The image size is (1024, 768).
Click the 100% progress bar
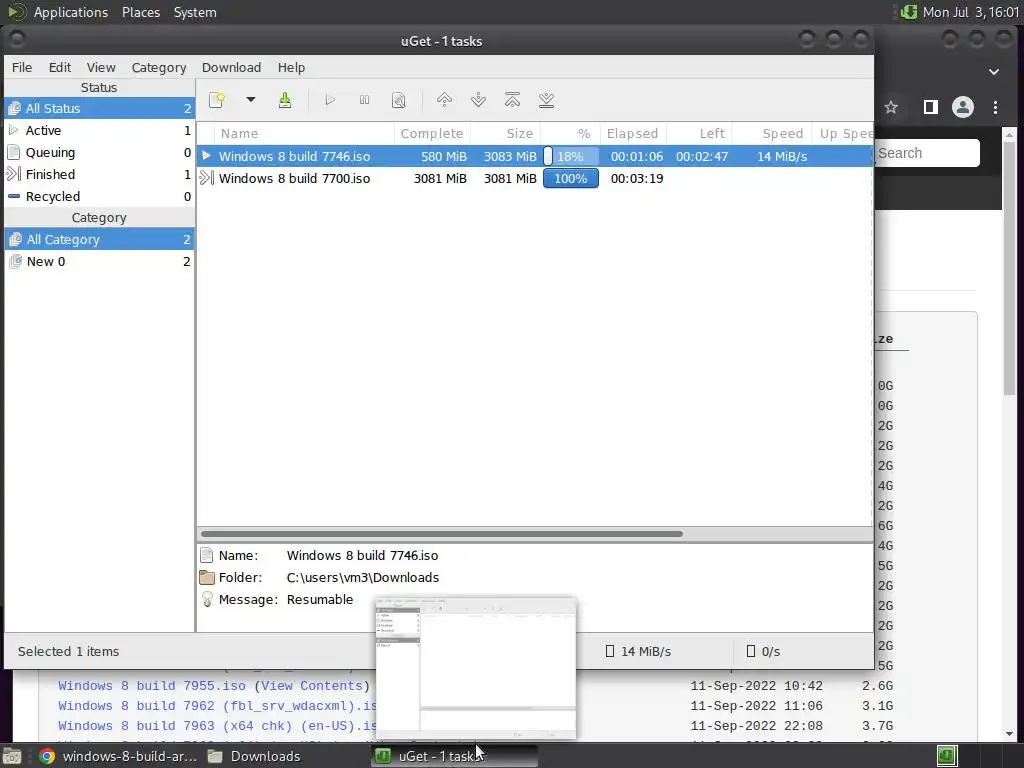coord(571,178)
